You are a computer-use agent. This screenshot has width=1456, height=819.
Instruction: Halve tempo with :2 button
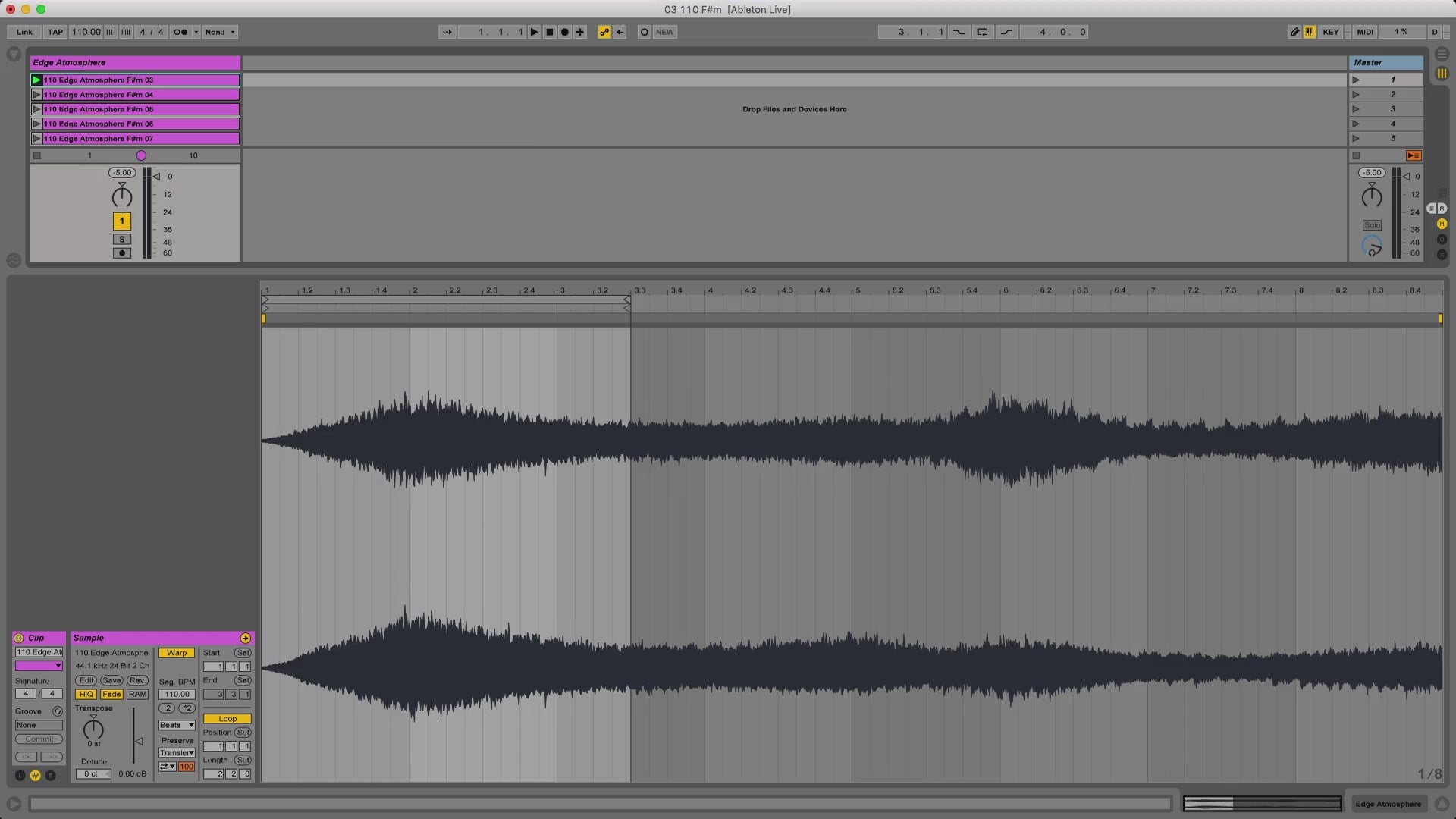point(167,708)
